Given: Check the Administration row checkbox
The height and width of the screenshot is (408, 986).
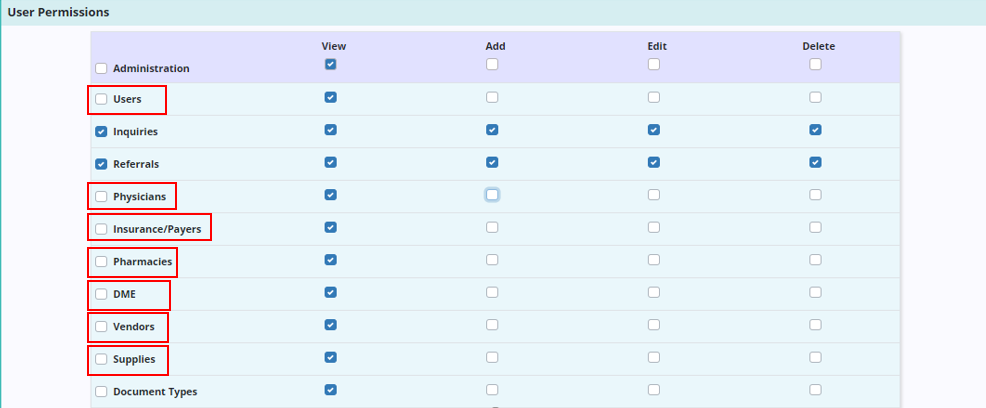Looking at the screenshot, I should pos(101,69).
